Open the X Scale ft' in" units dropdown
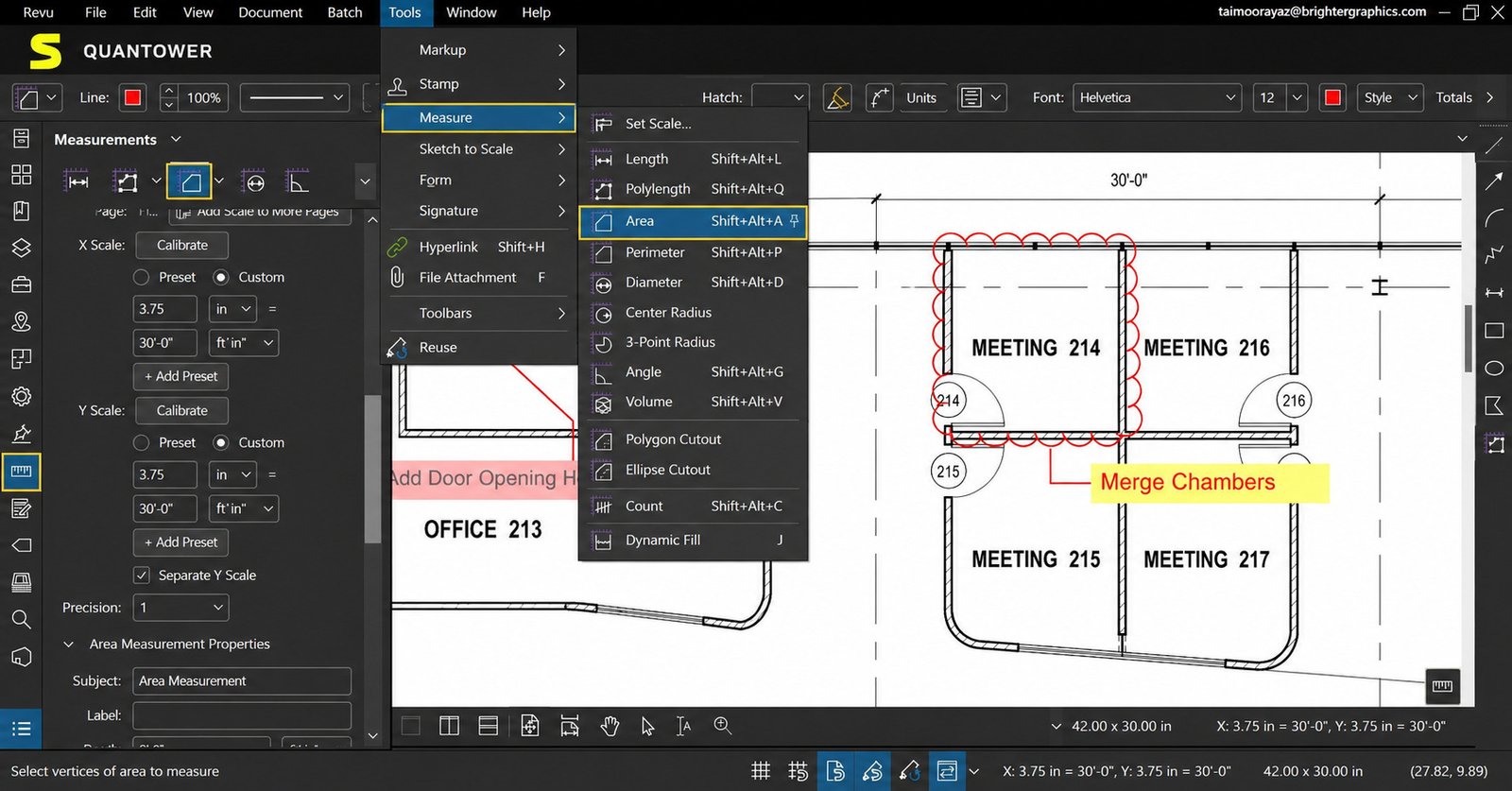1512x791 pixels. point(244,342)
